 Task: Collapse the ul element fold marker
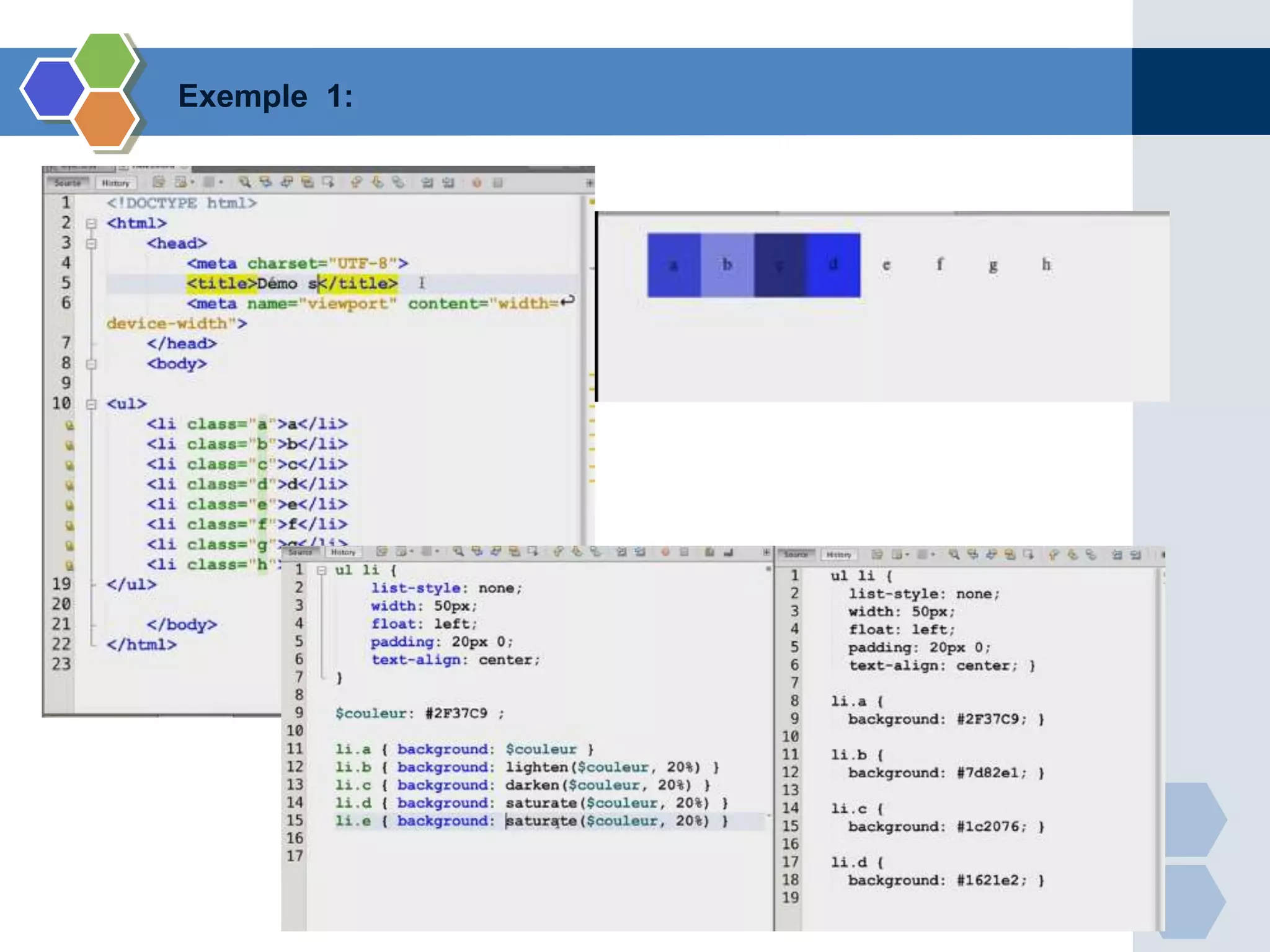tap(91, 405)
